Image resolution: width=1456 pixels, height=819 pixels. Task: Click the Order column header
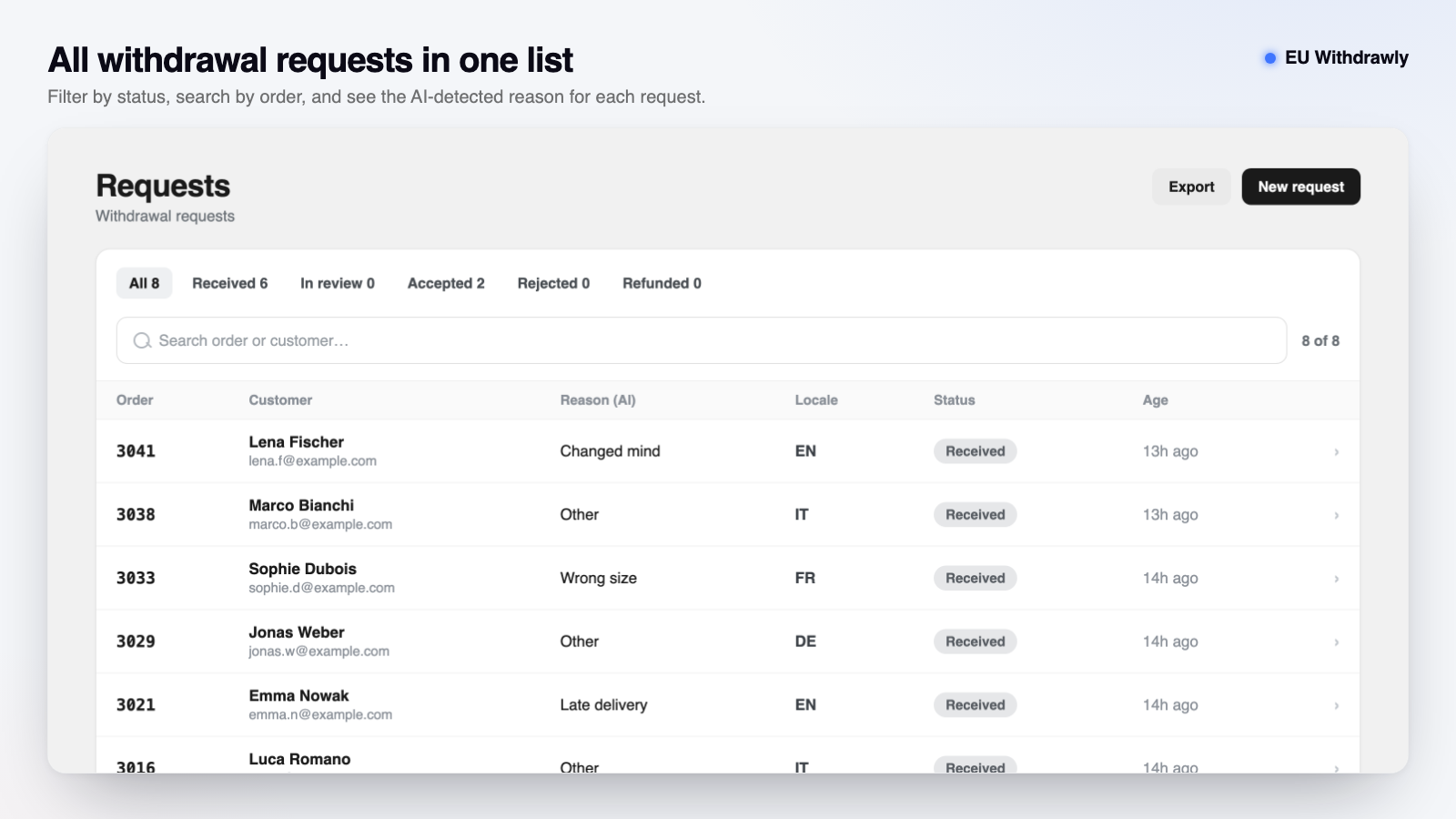(135, 399)
